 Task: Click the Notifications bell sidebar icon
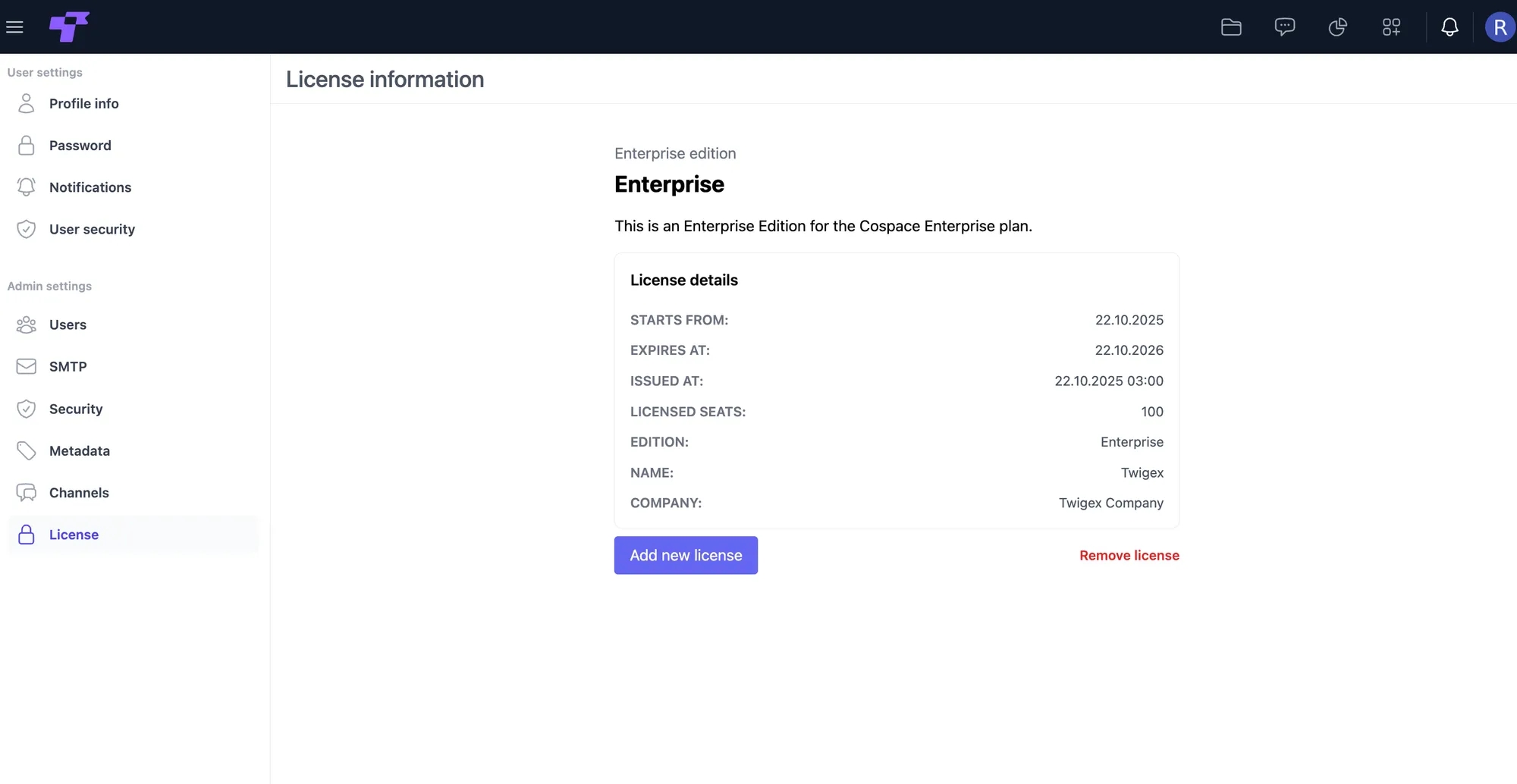tap(27, 187)
